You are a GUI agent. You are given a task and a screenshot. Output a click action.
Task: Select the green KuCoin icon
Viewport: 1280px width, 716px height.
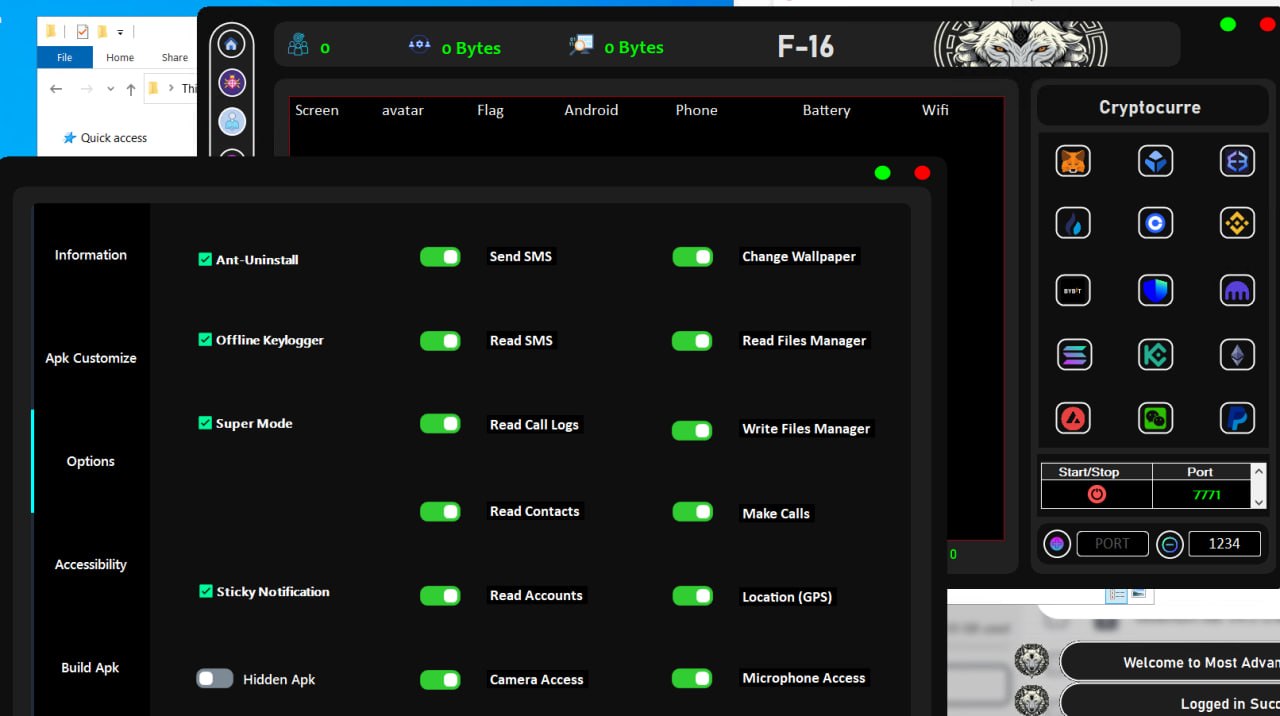pyautogui.click(x=1156, y=354)
